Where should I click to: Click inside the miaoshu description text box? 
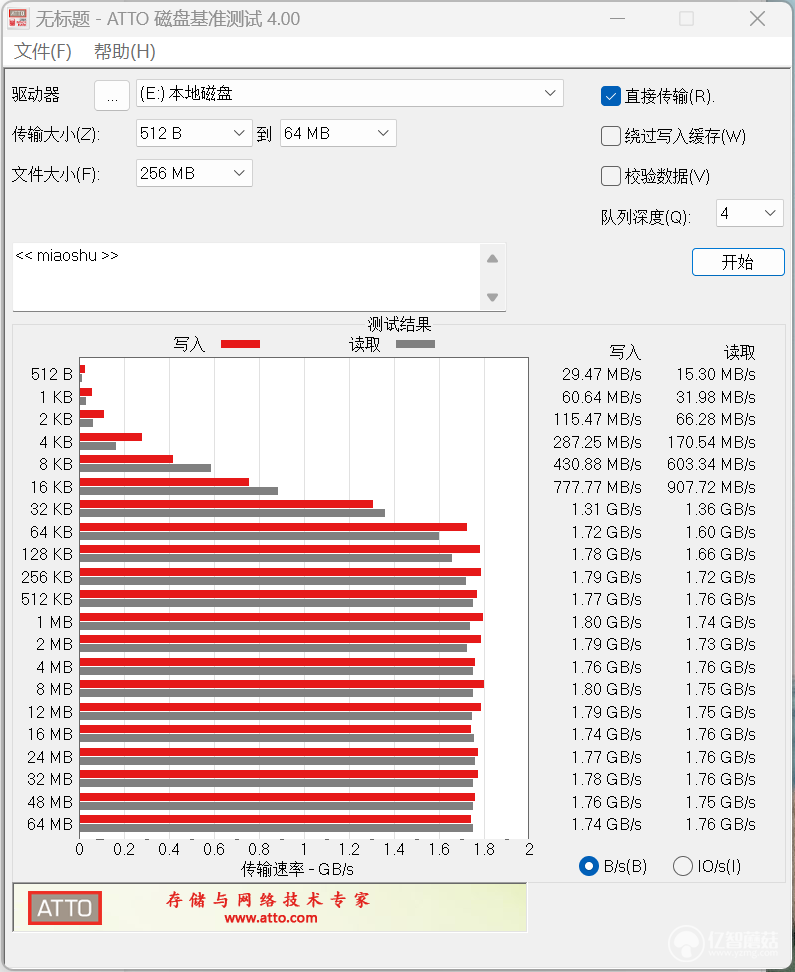coord(246,277)
